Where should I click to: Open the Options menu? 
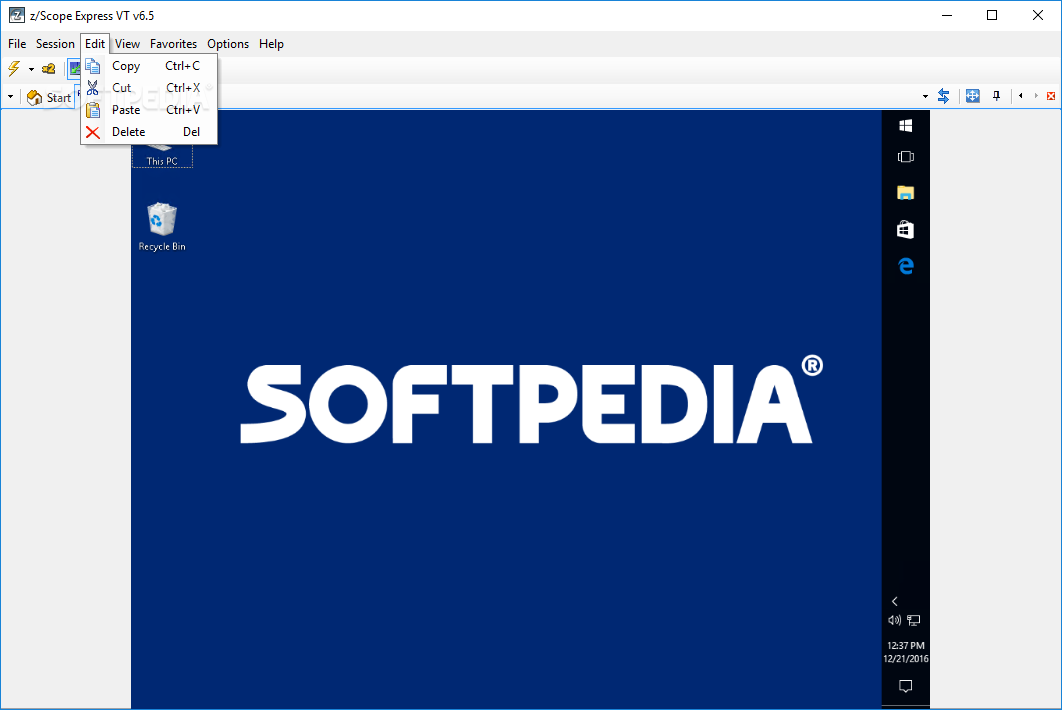pyautogui.click(x=228, y=43)
